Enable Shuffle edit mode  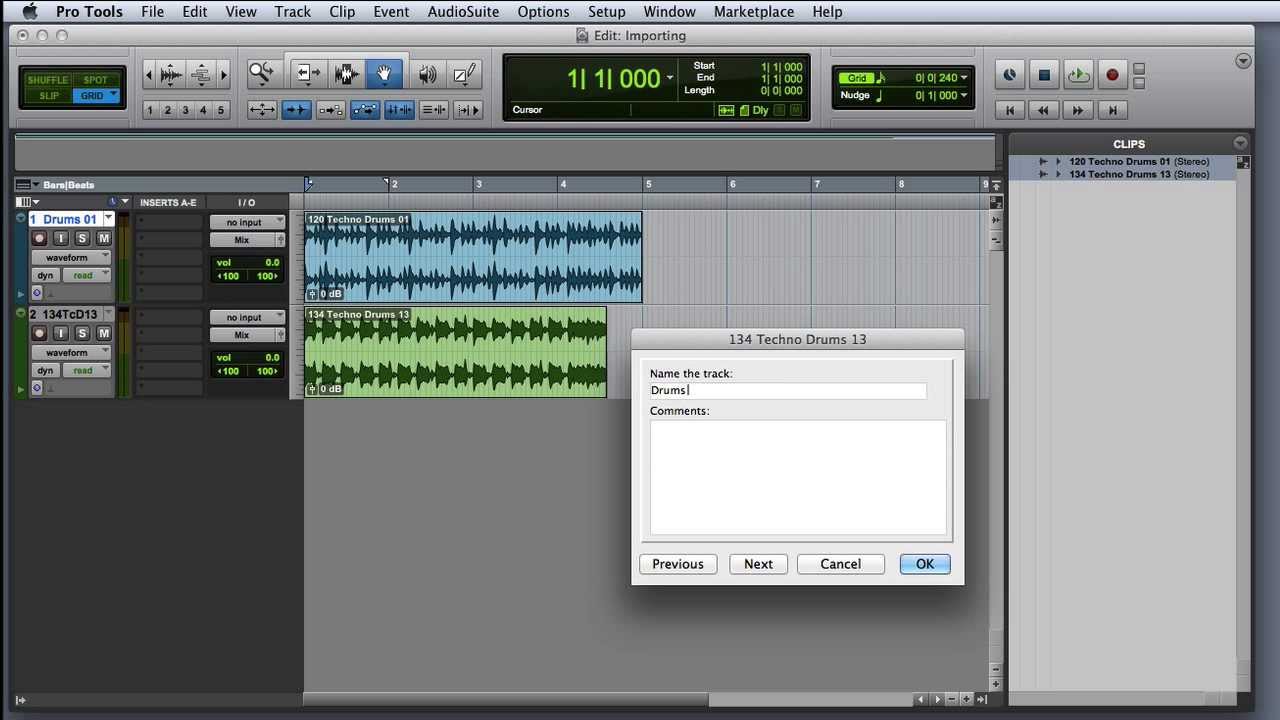click(48, 80)
